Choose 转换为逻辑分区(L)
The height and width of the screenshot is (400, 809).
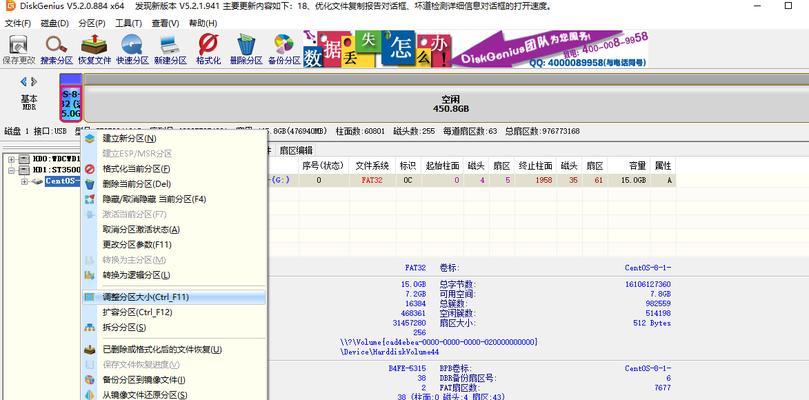tap(174, 275)
